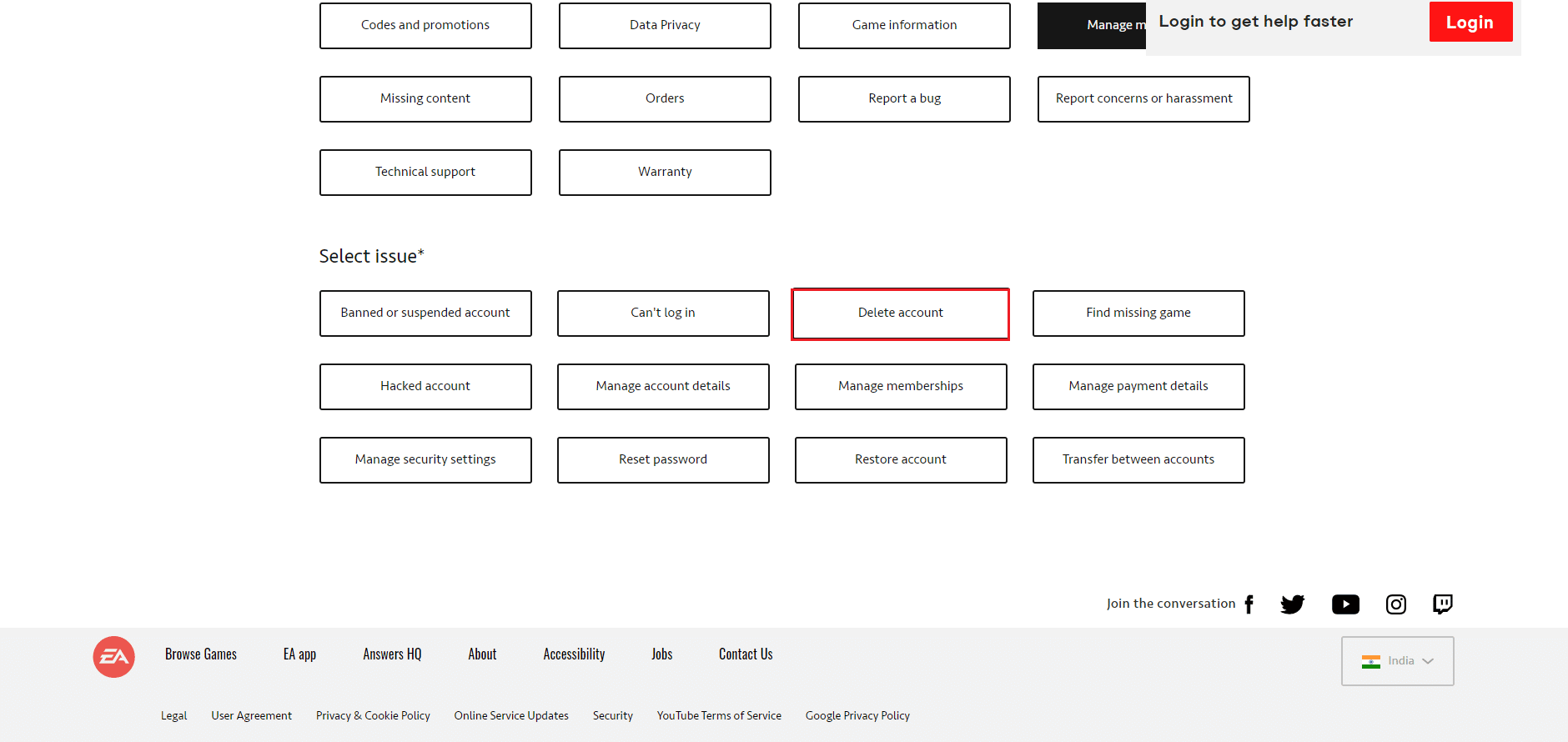Choose Report concerns or harassment
The image size is (1568, 742).
coord(1143,99)
